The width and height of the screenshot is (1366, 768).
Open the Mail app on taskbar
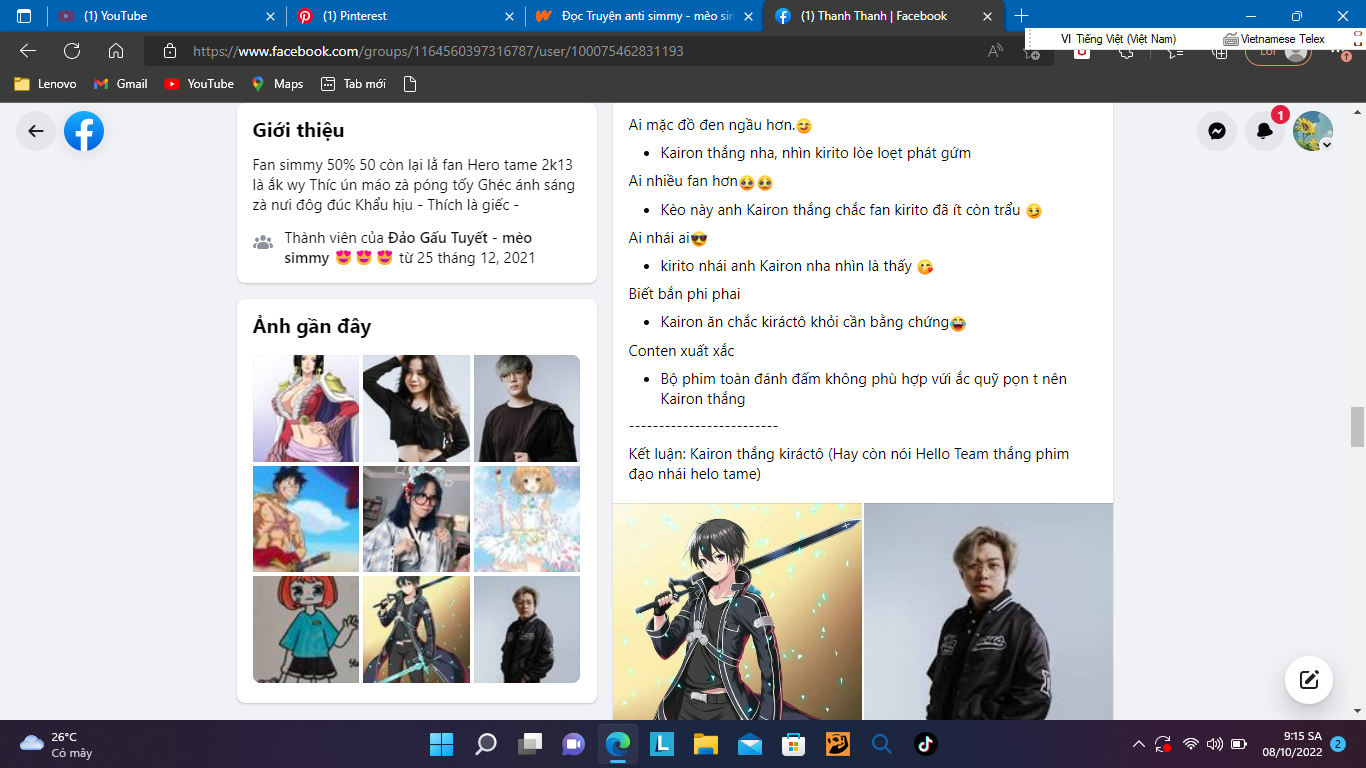(x=749, y=744)
